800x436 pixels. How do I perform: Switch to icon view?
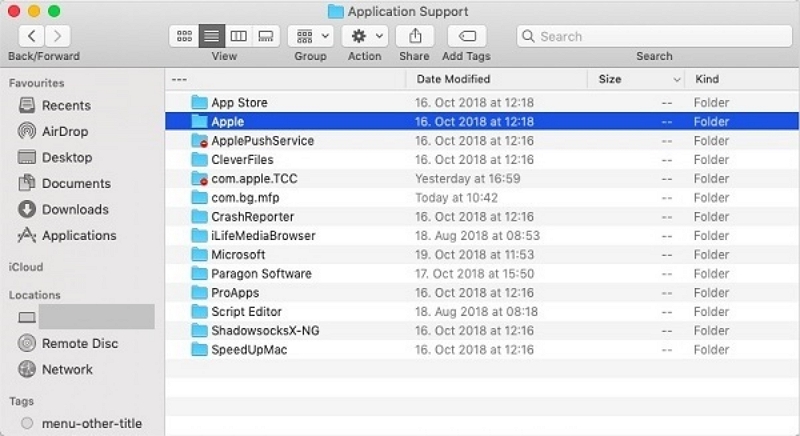(184, 36)
